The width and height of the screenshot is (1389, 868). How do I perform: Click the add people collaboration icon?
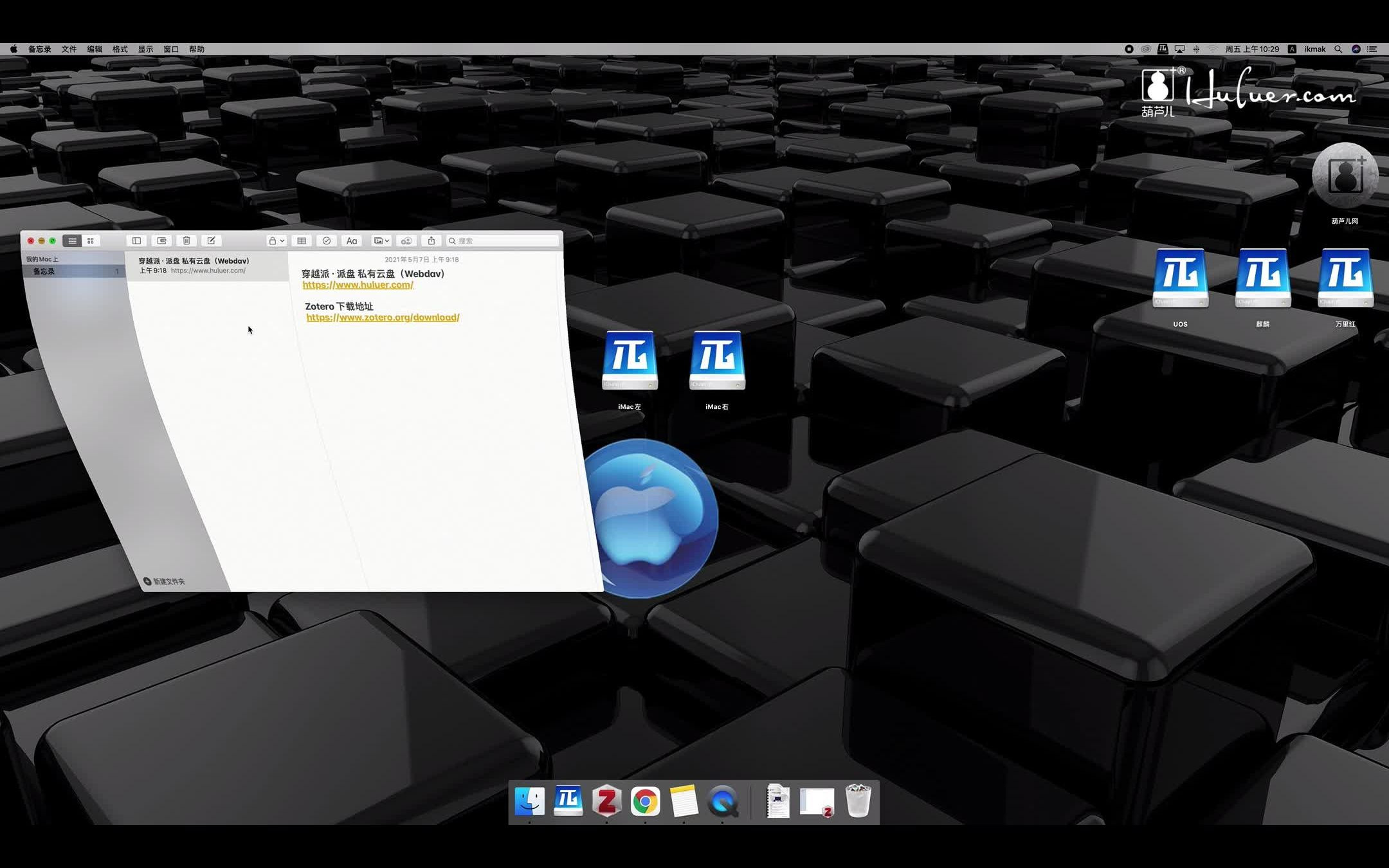[x=406, y=240]
